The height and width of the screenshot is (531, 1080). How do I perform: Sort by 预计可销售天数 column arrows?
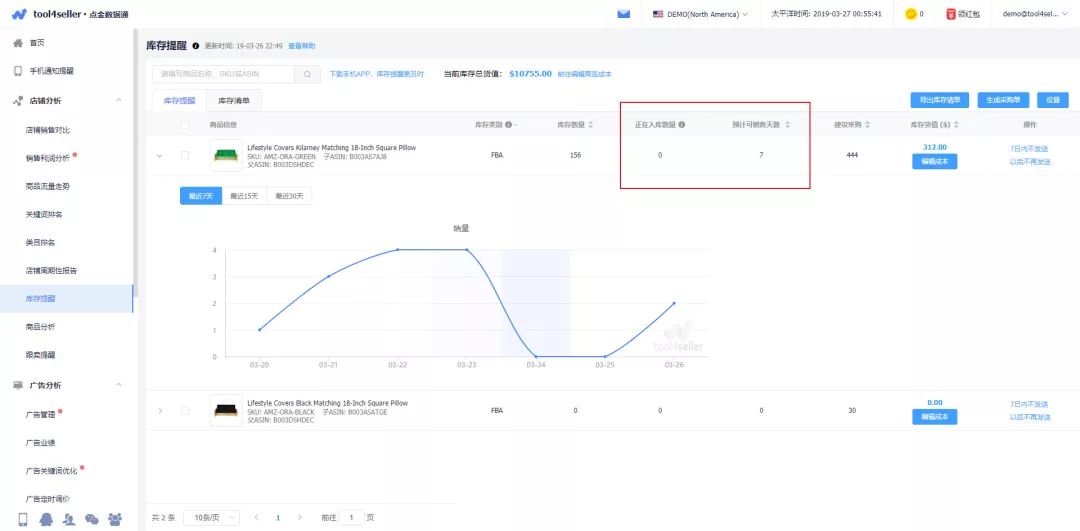click(788, 125)
